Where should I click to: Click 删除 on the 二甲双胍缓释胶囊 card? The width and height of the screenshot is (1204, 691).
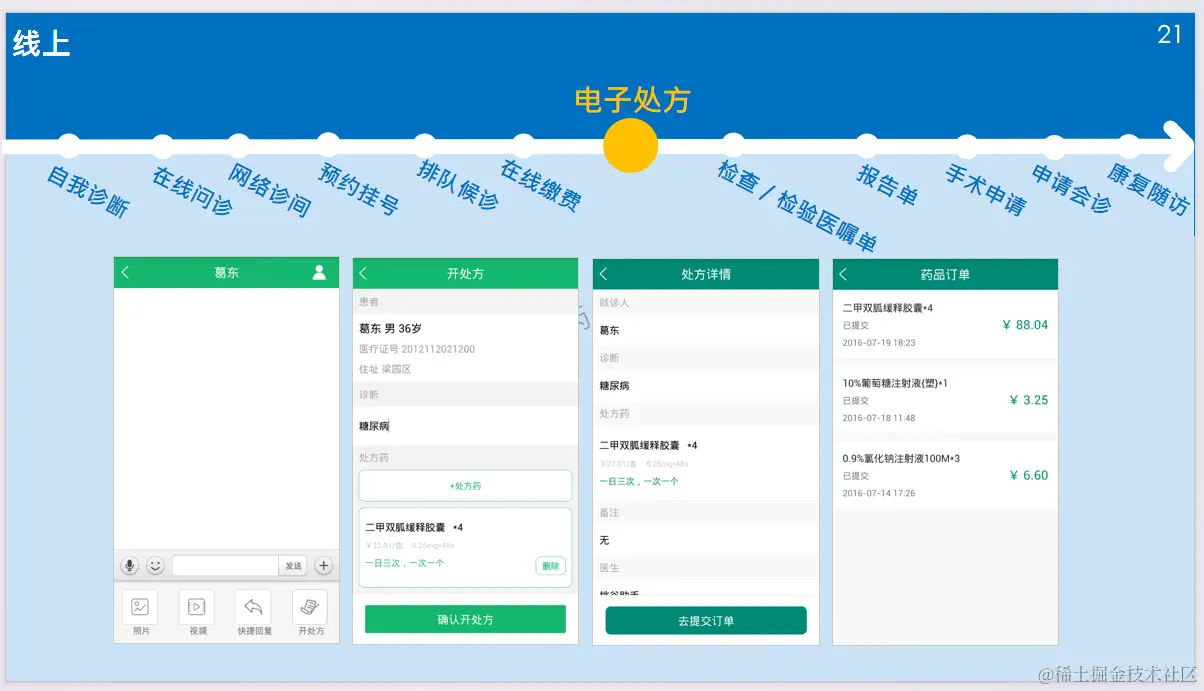click(551, 566)
